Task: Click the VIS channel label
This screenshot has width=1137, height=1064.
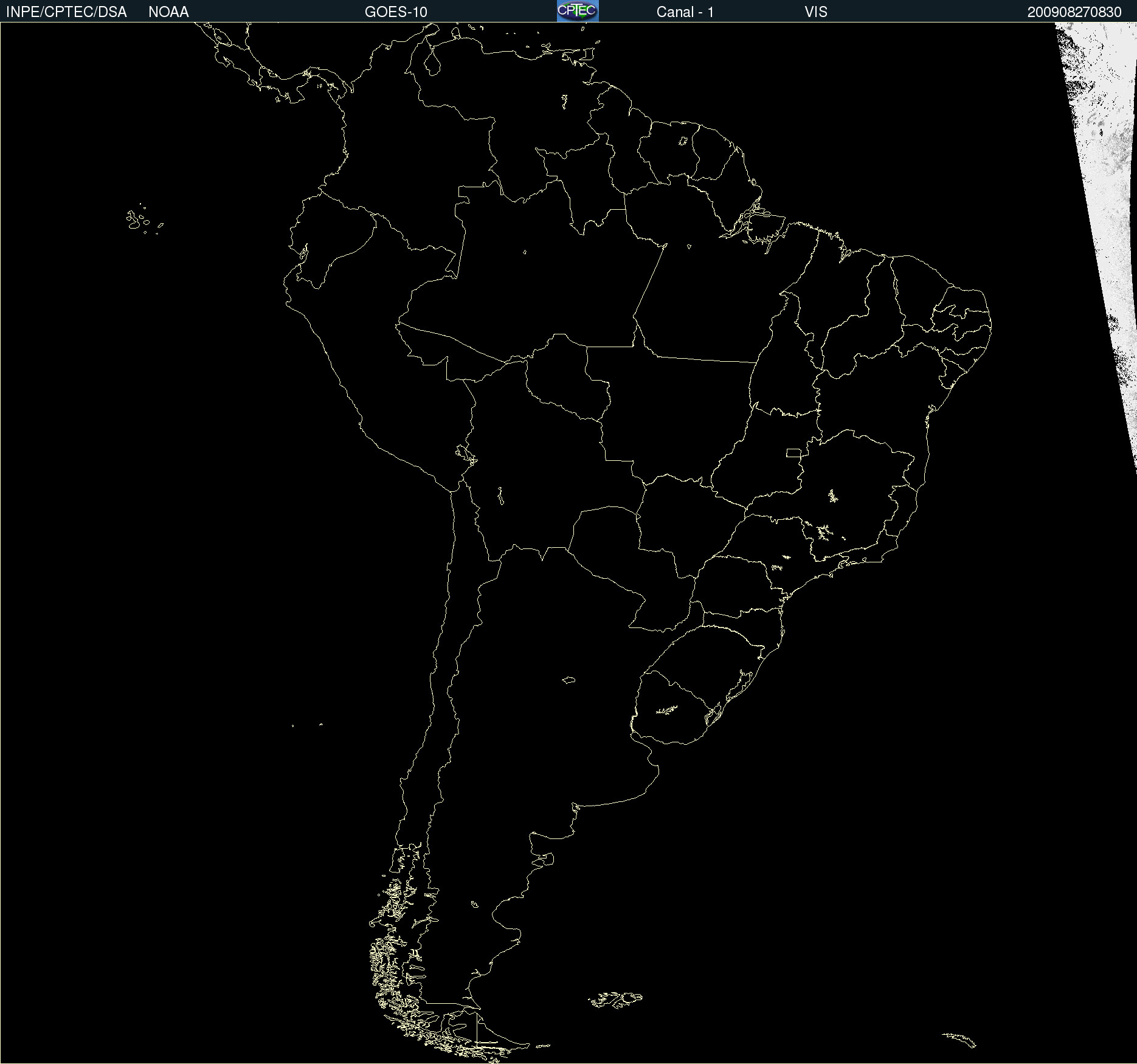Action: 815,12
